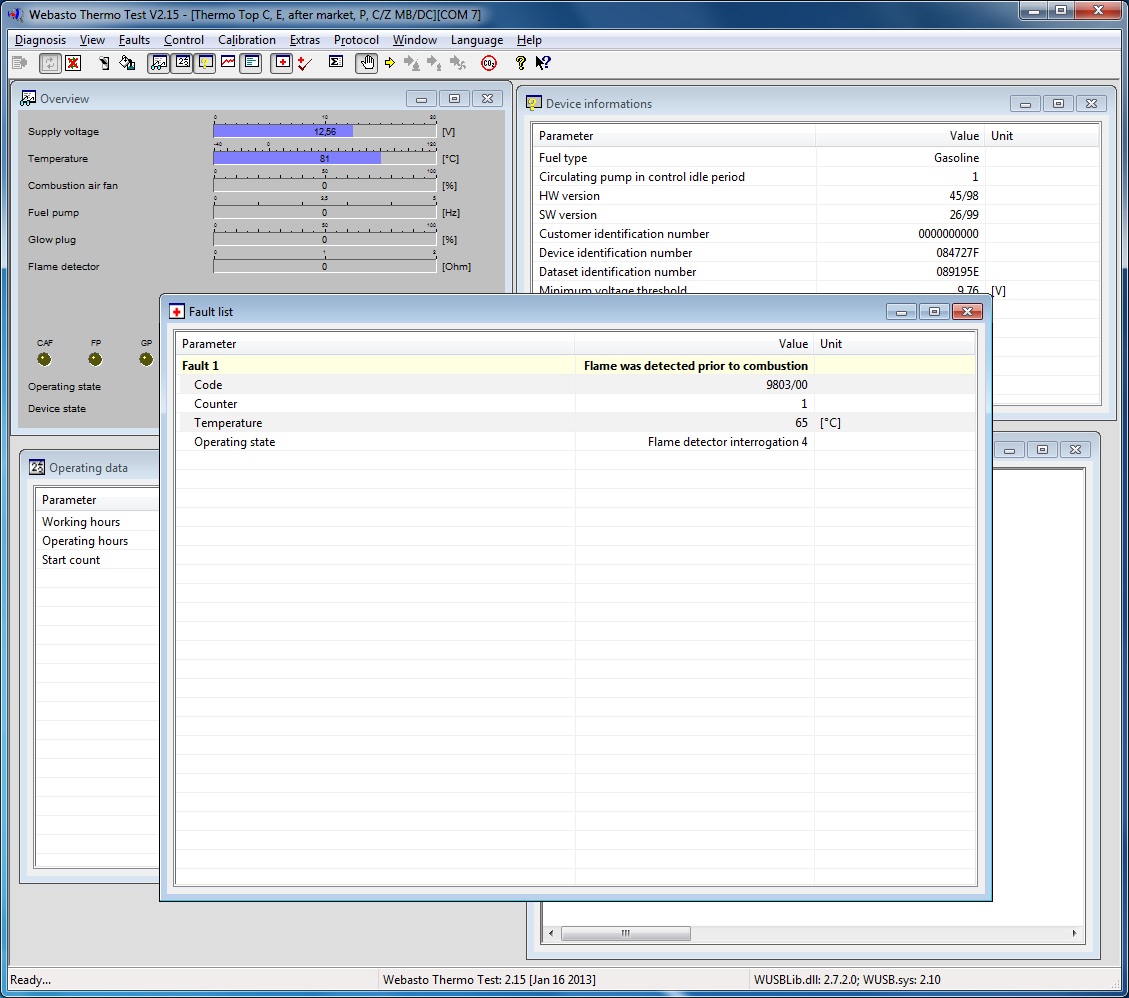This screenshot has height=998, width=1129.
Task: Toggle the Operating data toolbar icon
Action: (182, 63)
